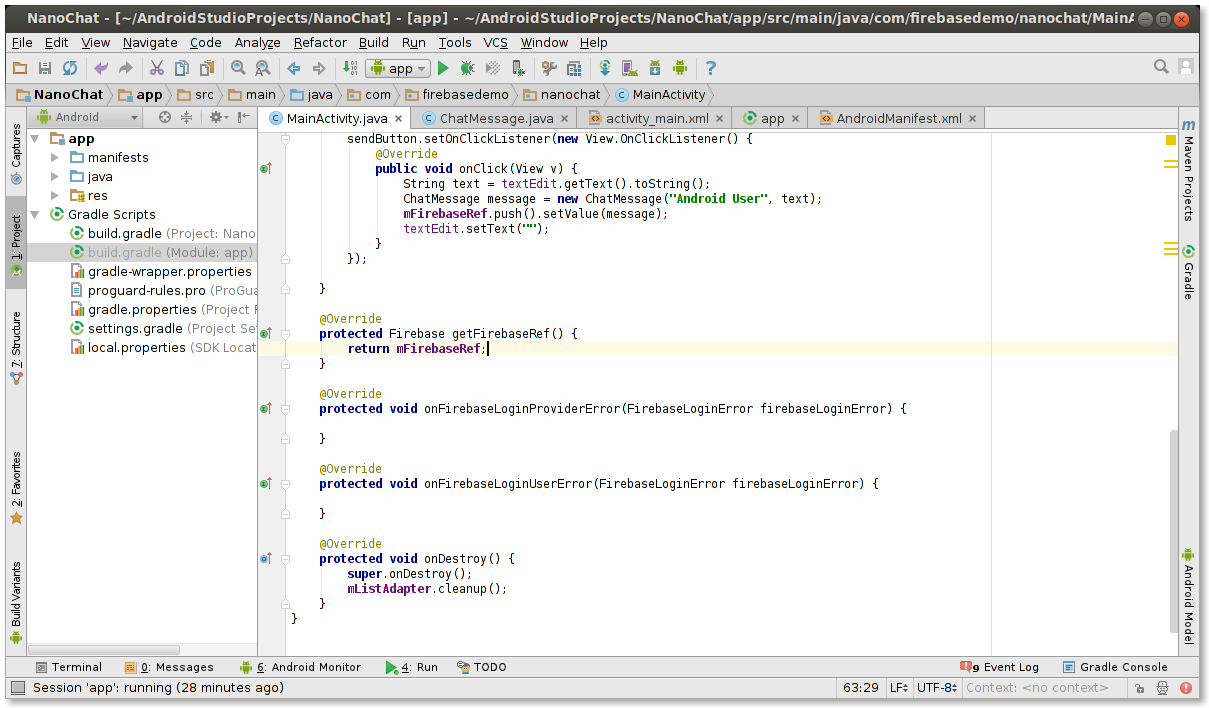Click Sync Project with Gradle Files icon
Viewport: 1209px width, 708px height.
(x=605, y=68)
